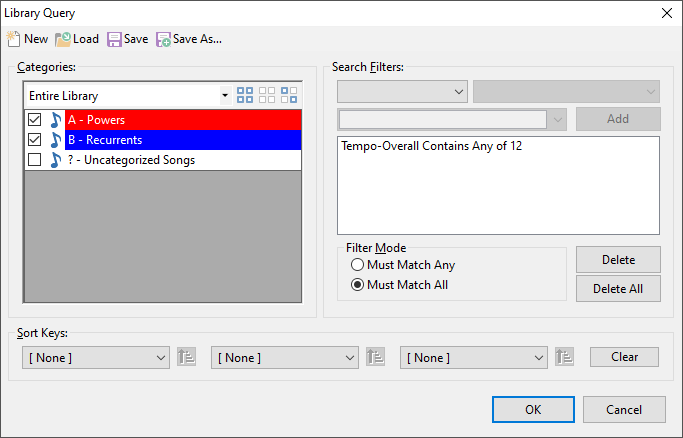The width and height of the screenshot is (683, 438).
Task: Click the deselect all categories grid icon
Action: (267, 95)
